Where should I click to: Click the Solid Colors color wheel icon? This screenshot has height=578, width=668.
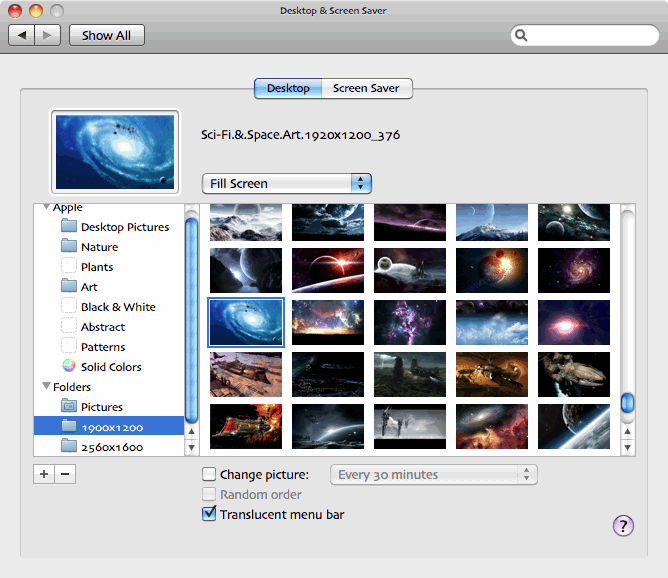point(69,366)
